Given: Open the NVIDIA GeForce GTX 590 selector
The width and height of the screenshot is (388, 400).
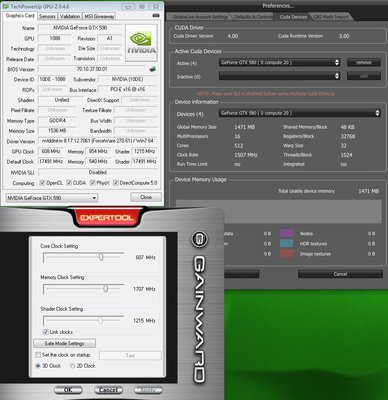Looking at the screenshot, I should pos(52,198).
